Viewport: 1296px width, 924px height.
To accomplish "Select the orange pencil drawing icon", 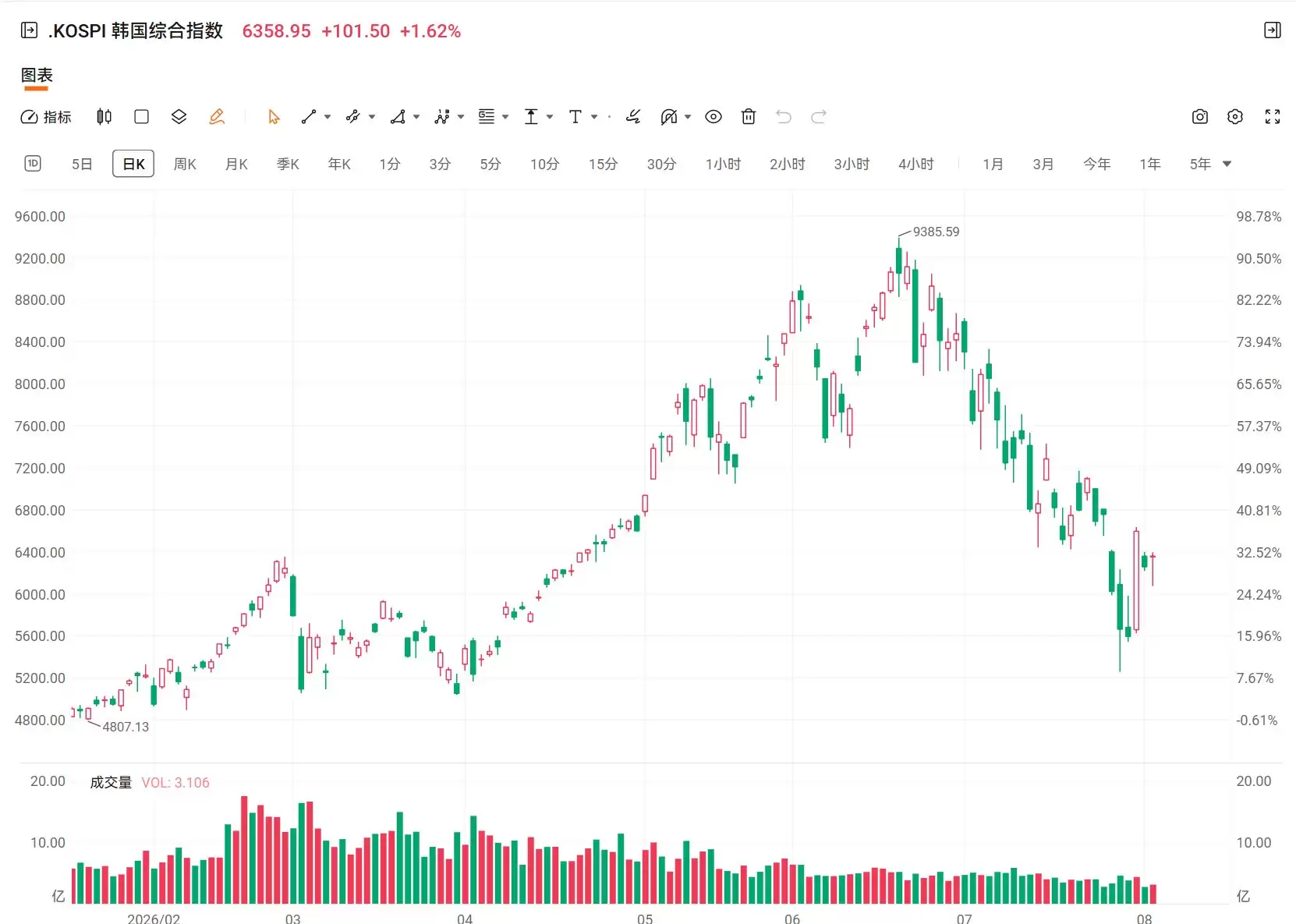I will (217, 117).
